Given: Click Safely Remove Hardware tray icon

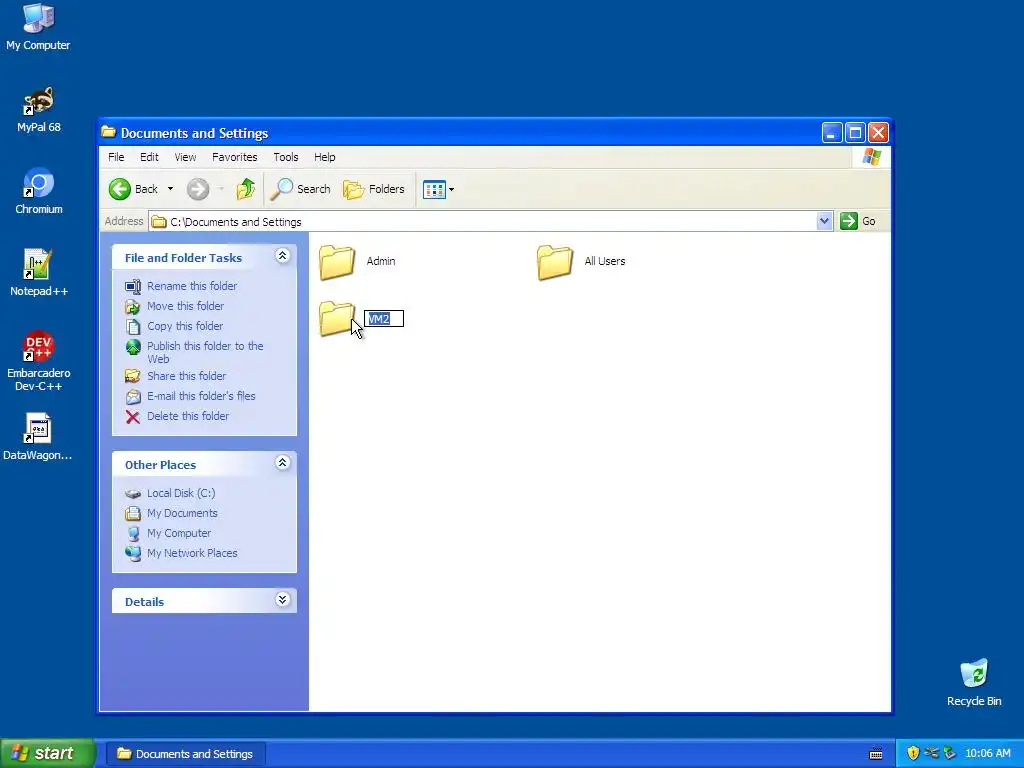Looking at the screenshot, I should click(949, 754).
